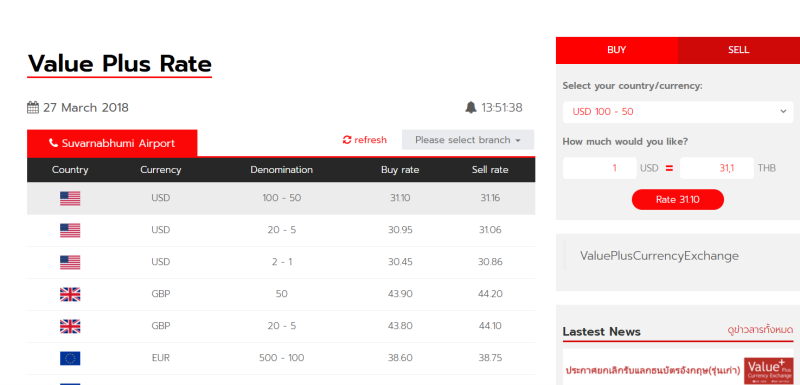Switch to the SELL tab
This screenshot has width=800, height=385.
[738, 50]
